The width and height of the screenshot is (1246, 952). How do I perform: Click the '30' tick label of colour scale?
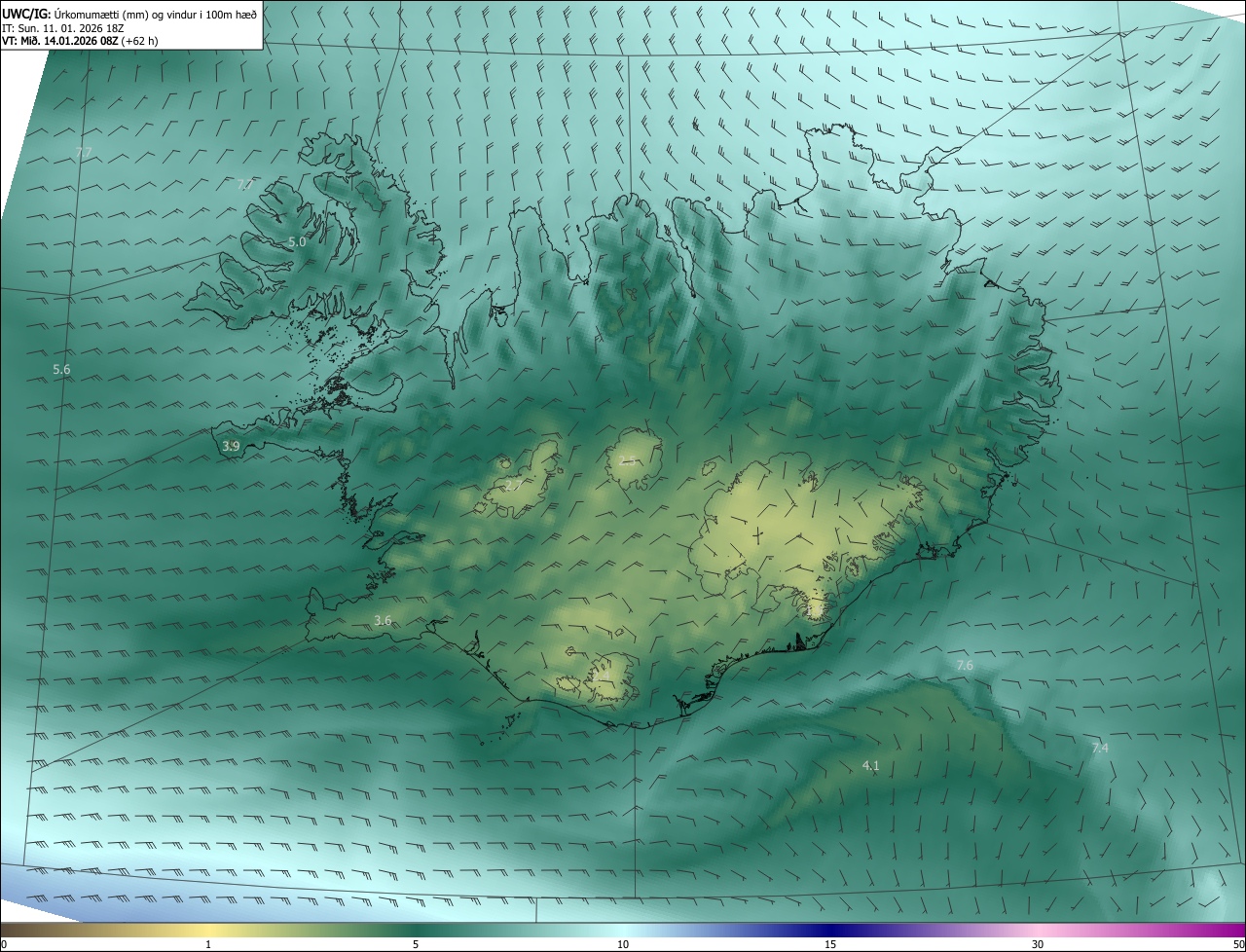[x=1038, y=944]
